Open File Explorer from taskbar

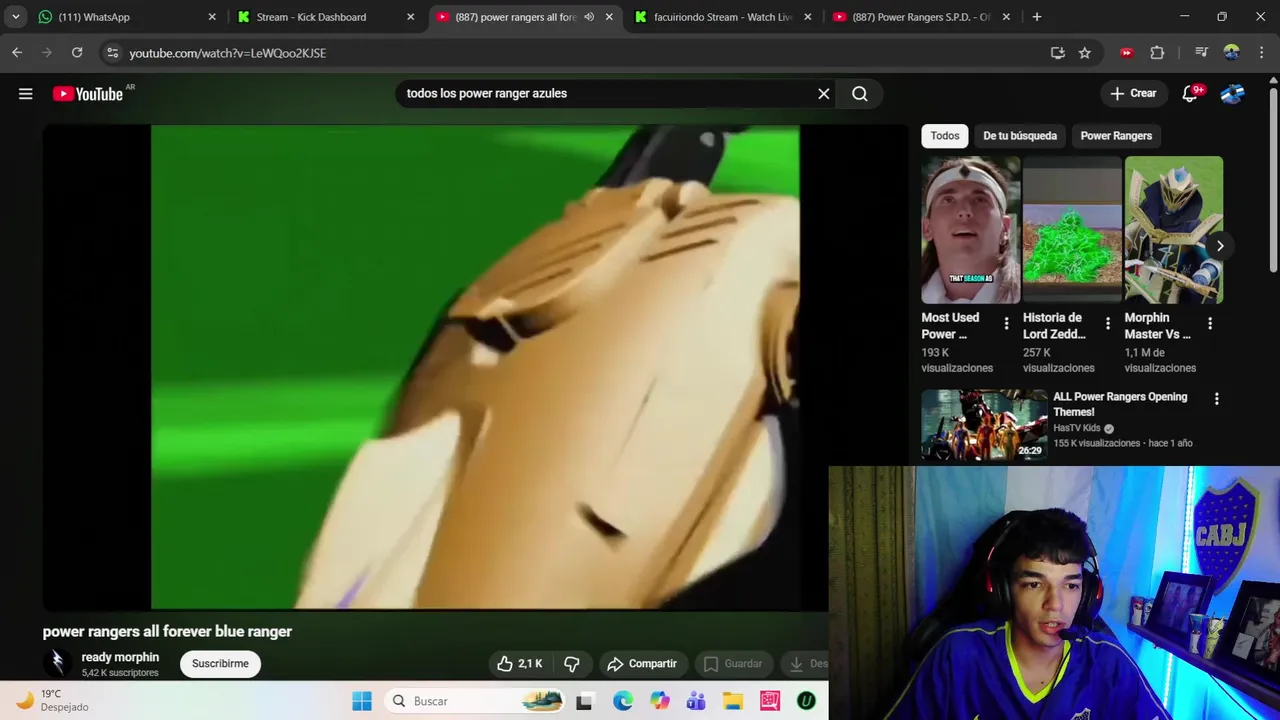pos(733,701)
